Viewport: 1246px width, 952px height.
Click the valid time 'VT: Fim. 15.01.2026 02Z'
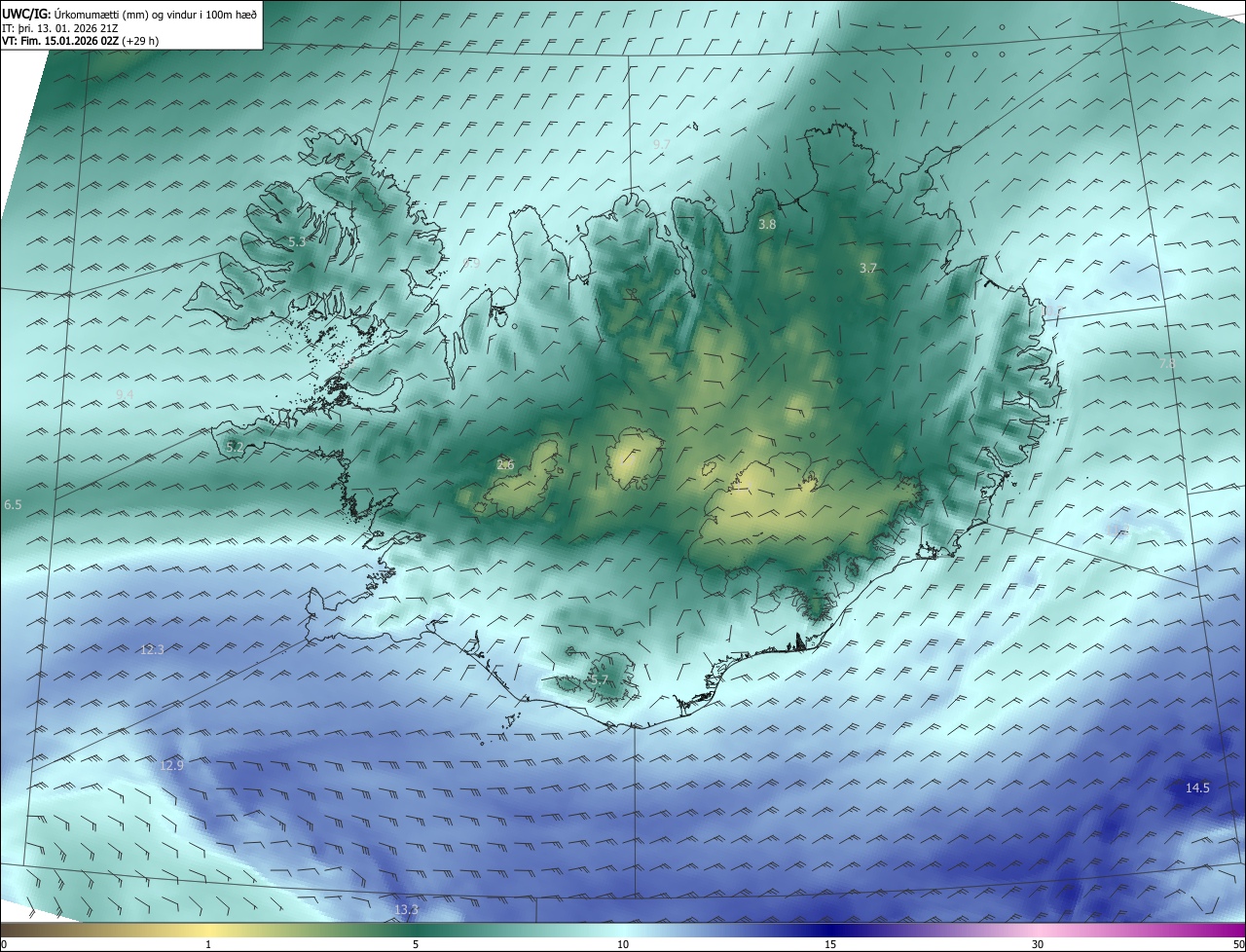[x=59, y=41]
